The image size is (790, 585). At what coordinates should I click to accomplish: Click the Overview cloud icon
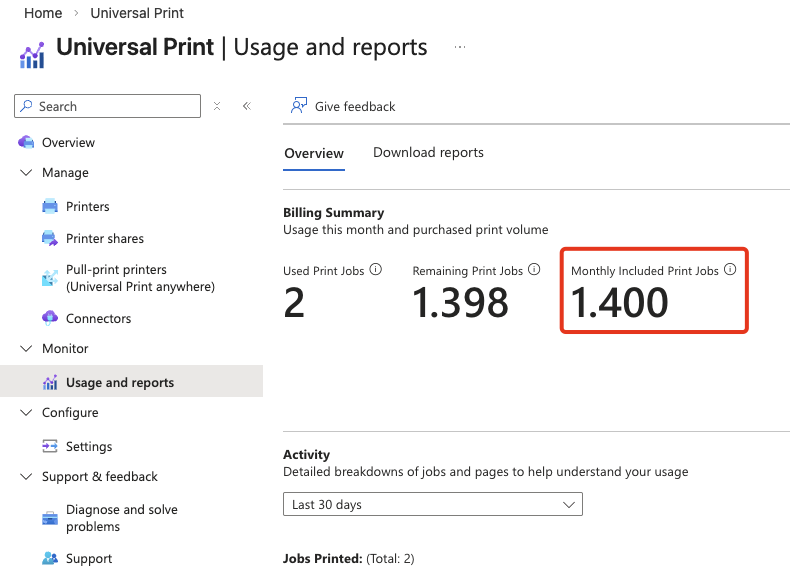coord(26,142)
